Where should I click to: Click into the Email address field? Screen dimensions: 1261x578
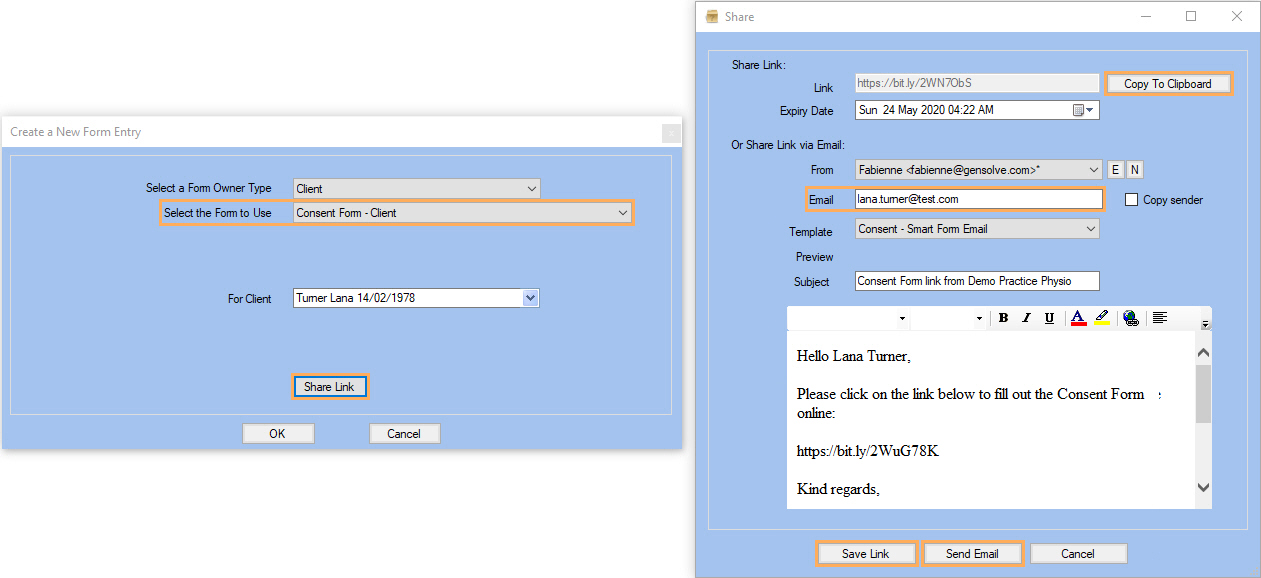tap(977, 200)
